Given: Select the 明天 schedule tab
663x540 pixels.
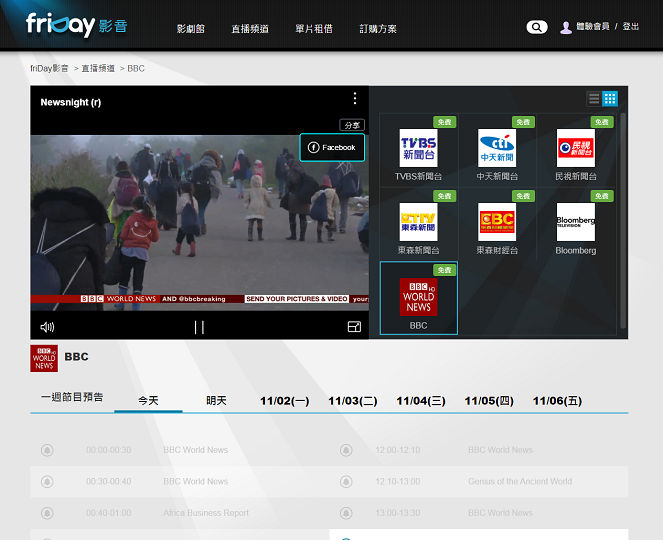Looking at the screenshot, I should coord(216,400).
